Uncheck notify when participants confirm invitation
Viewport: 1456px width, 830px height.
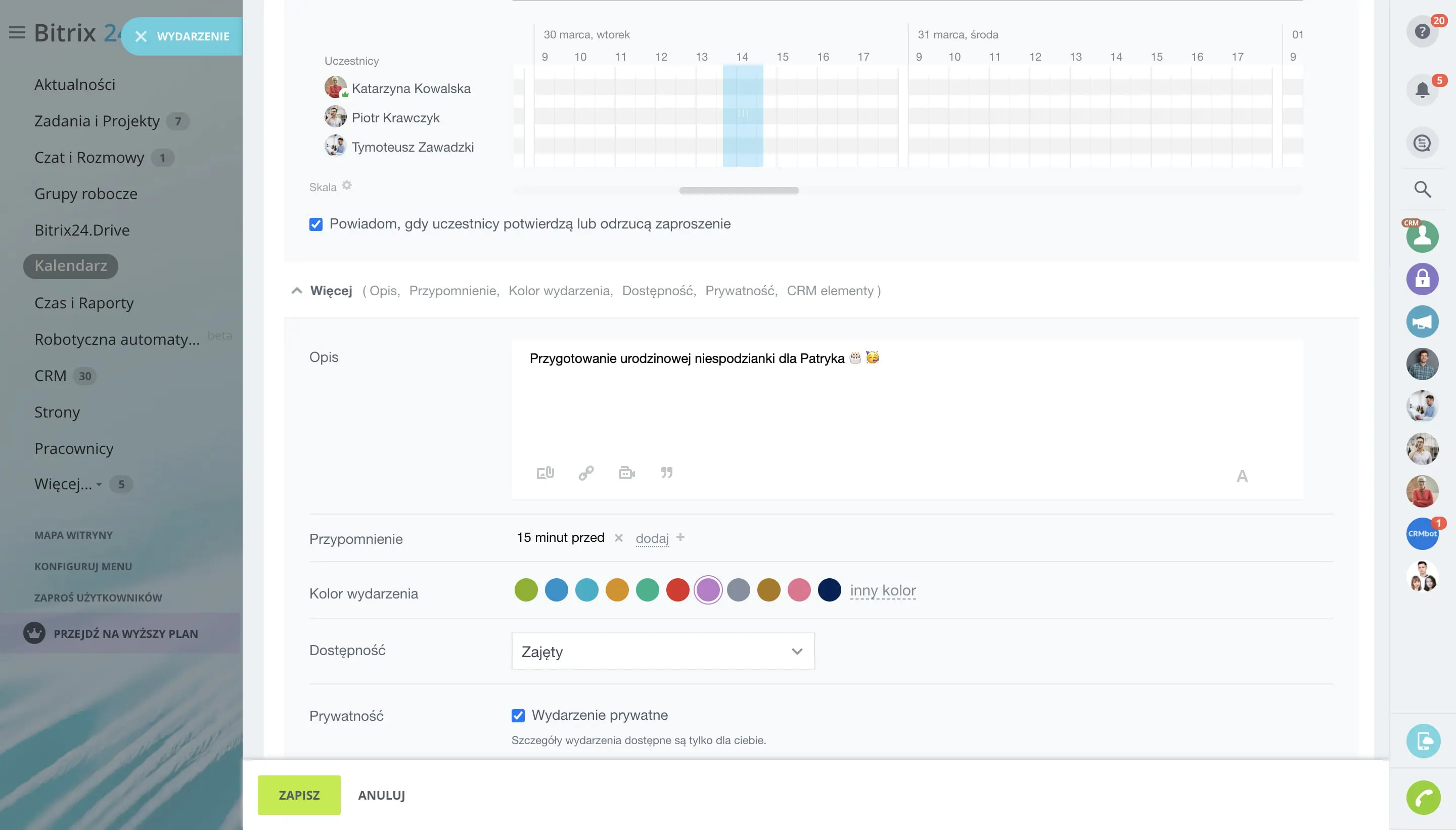tap(316, 224)
